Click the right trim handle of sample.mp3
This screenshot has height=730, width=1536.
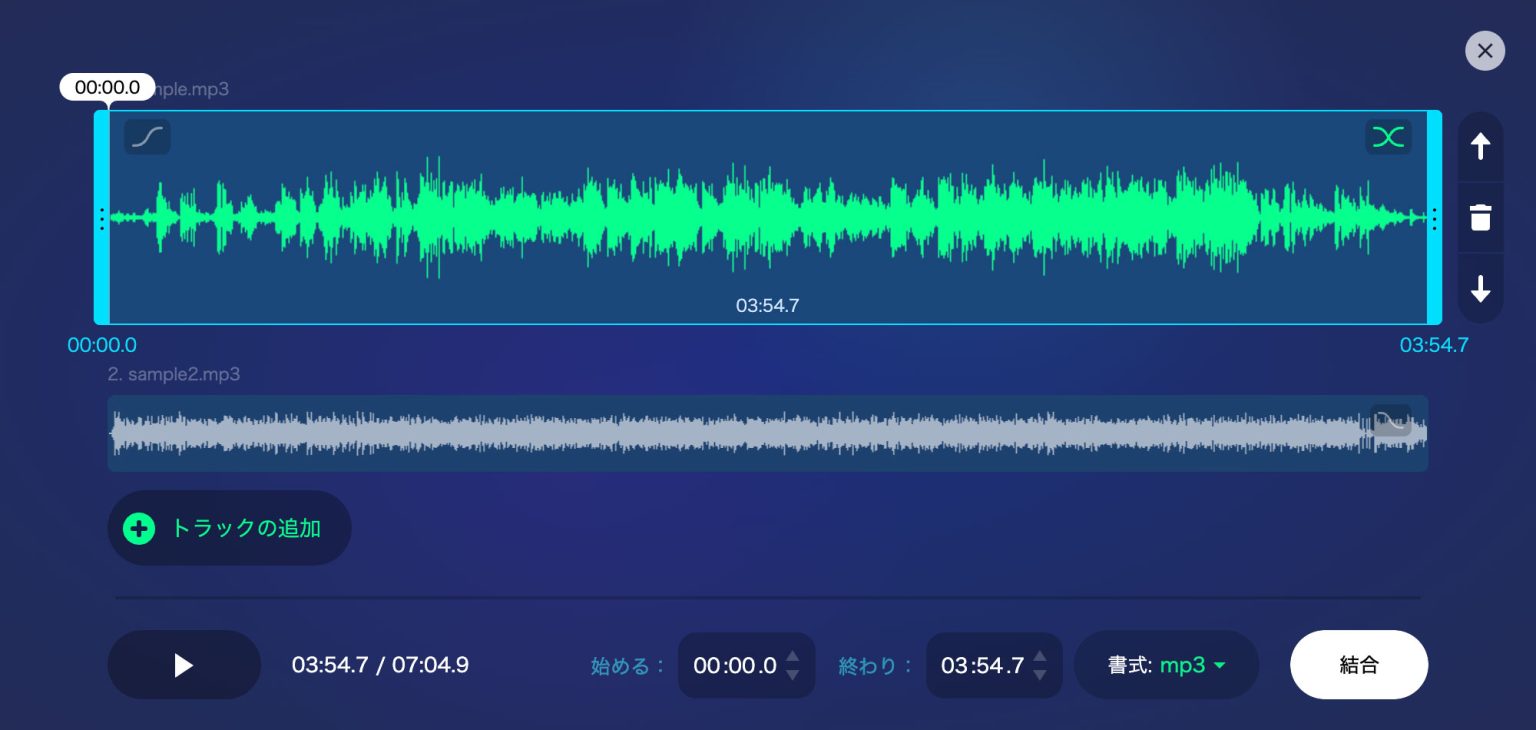coord(1434,217)
